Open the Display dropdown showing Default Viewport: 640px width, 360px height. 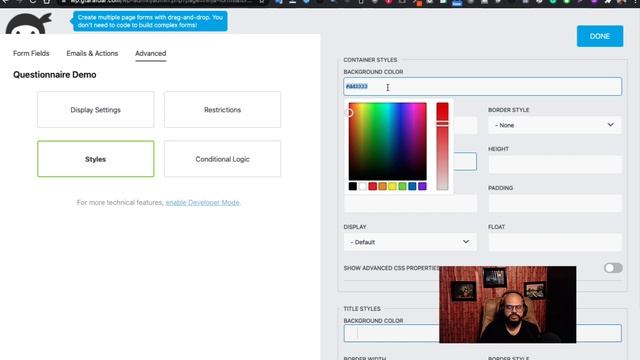point(410,242)
